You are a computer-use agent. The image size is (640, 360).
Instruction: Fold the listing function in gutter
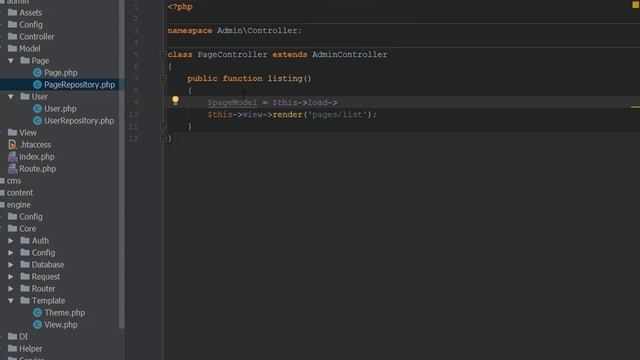coord(163,78)
